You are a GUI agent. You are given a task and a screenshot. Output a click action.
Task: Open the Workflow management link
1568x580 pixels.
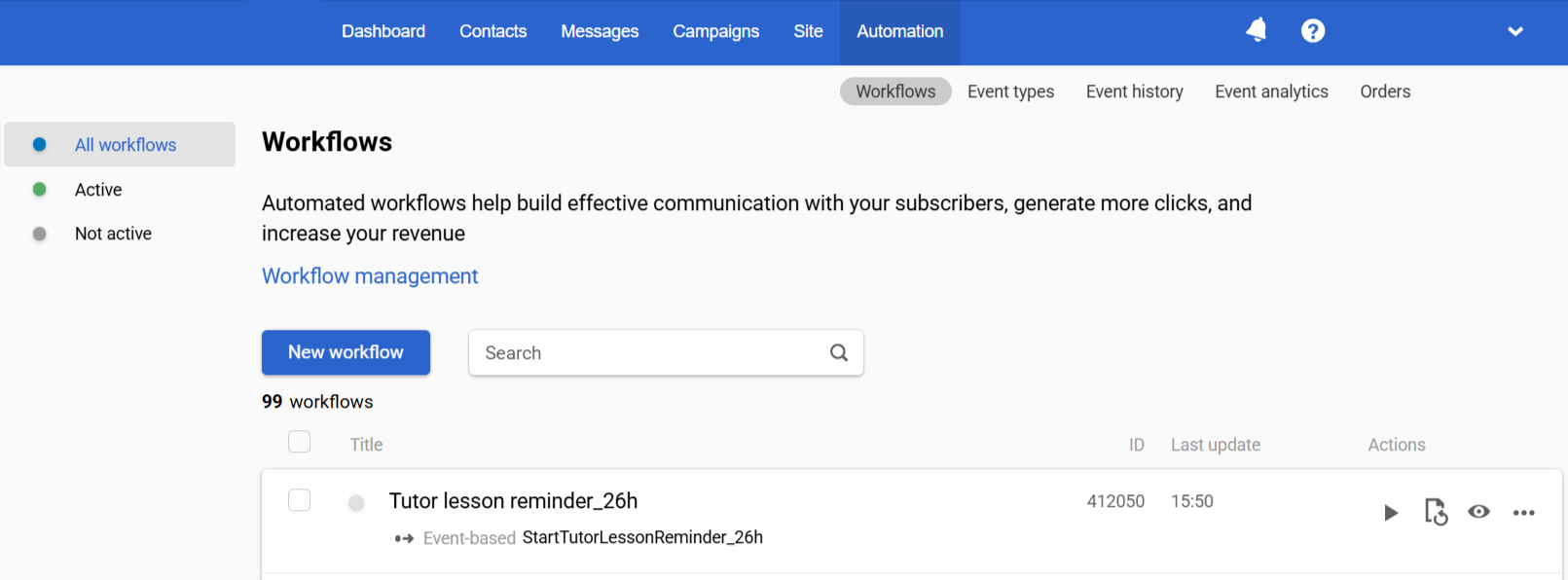370,276
